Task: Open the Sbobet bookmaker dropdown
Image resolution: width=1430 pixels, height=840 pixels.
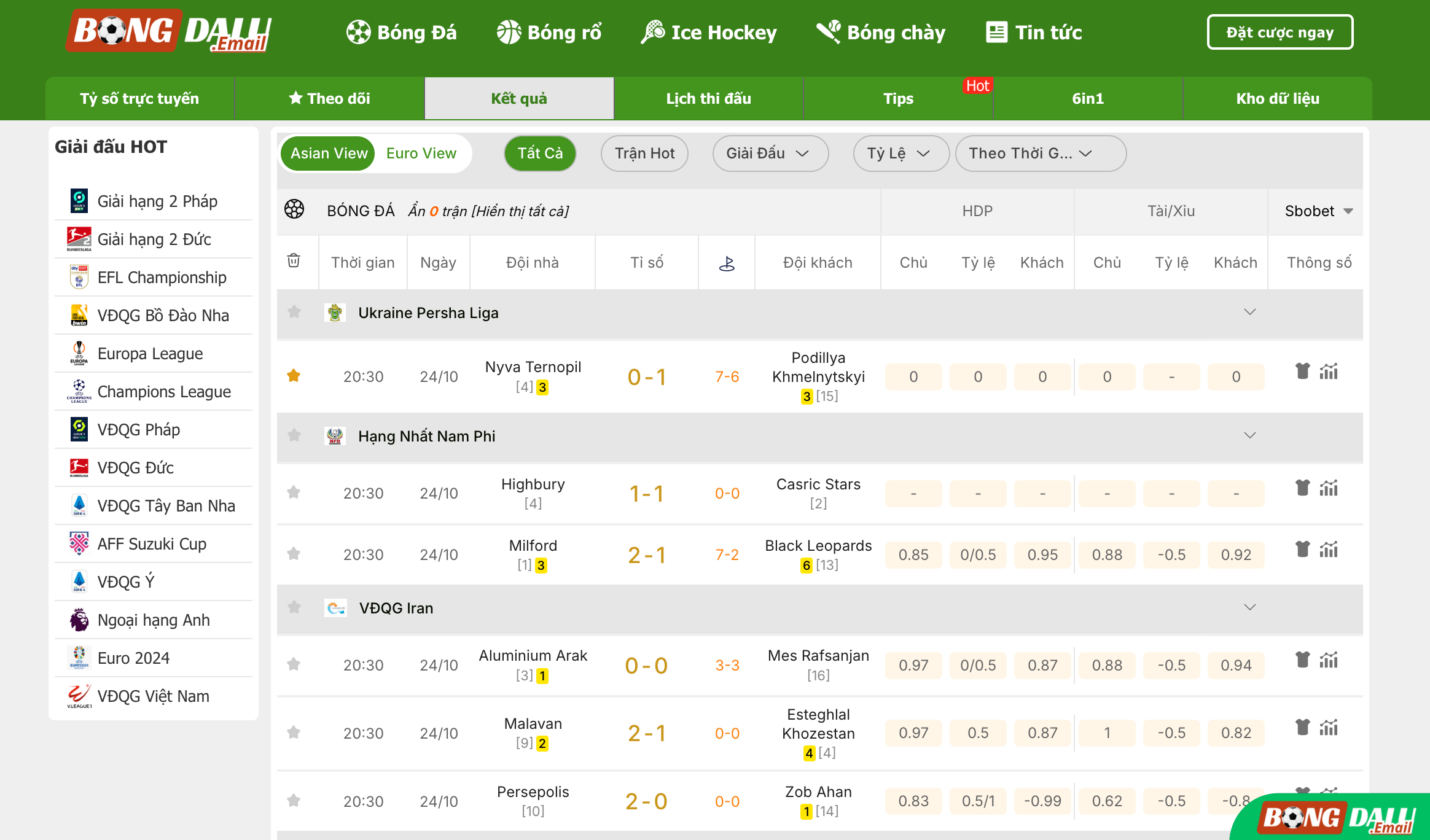Action: point(1318,211)
